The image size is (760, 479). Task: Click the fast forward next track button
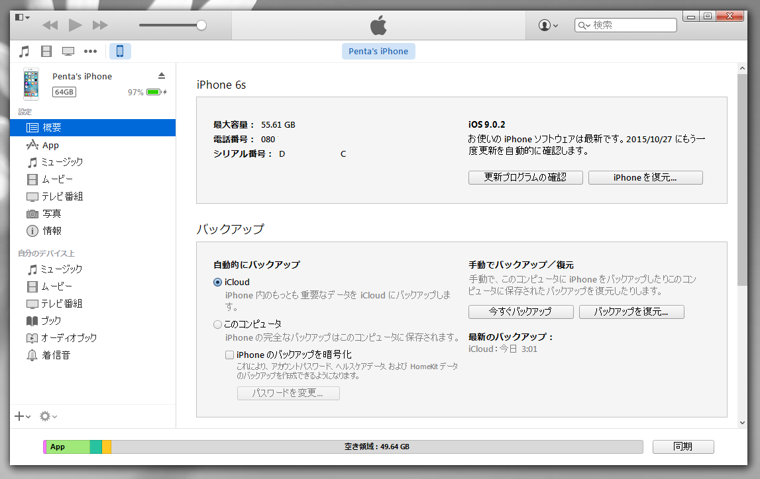point(100,25)
